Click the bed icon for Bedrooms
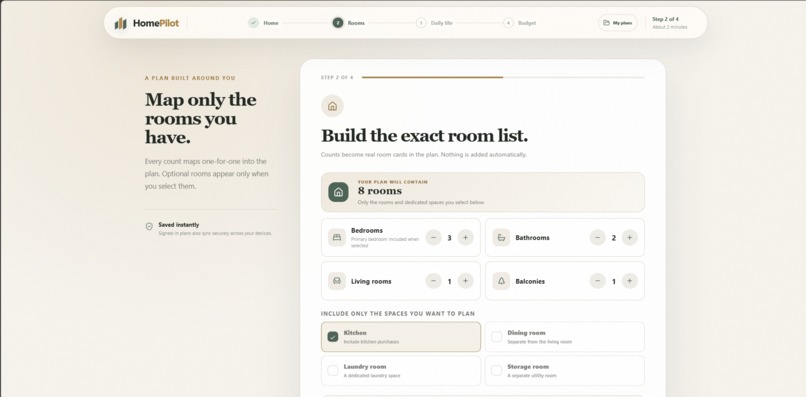The image size is (806, 397). point(337,238)
